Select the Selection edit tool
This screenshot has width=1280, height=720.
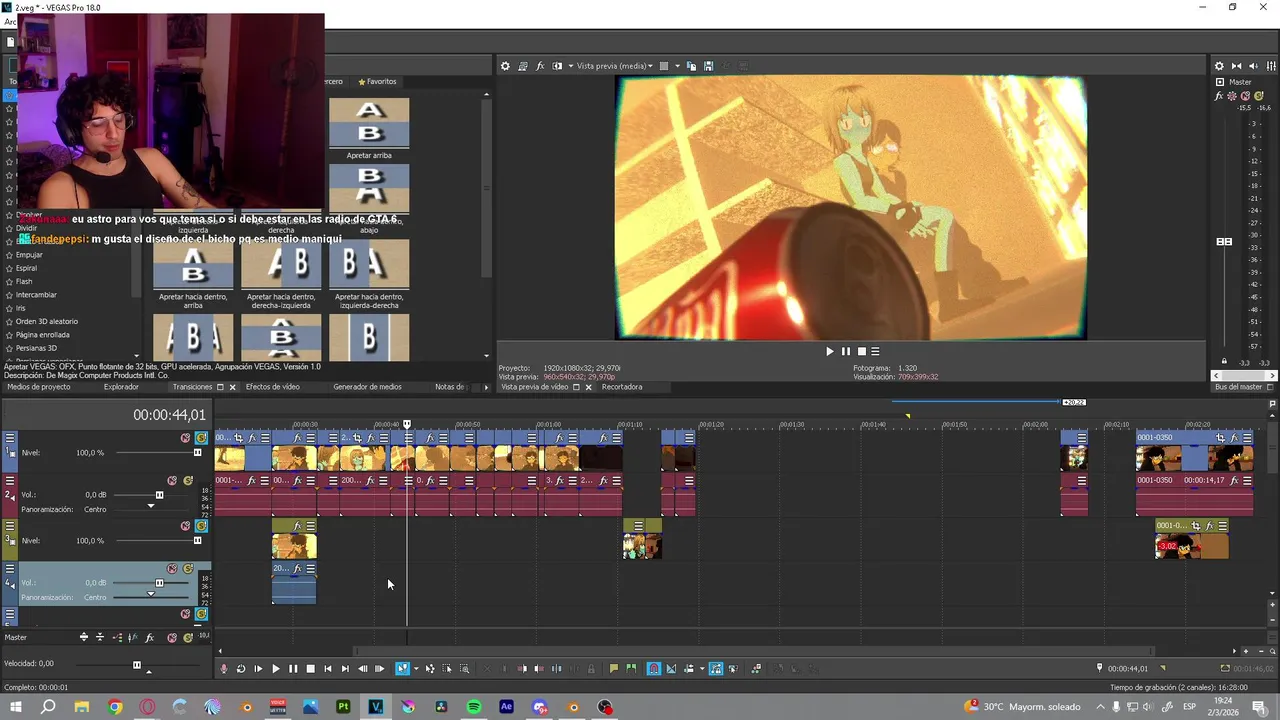pyautogui.click(x=447, y=669)
